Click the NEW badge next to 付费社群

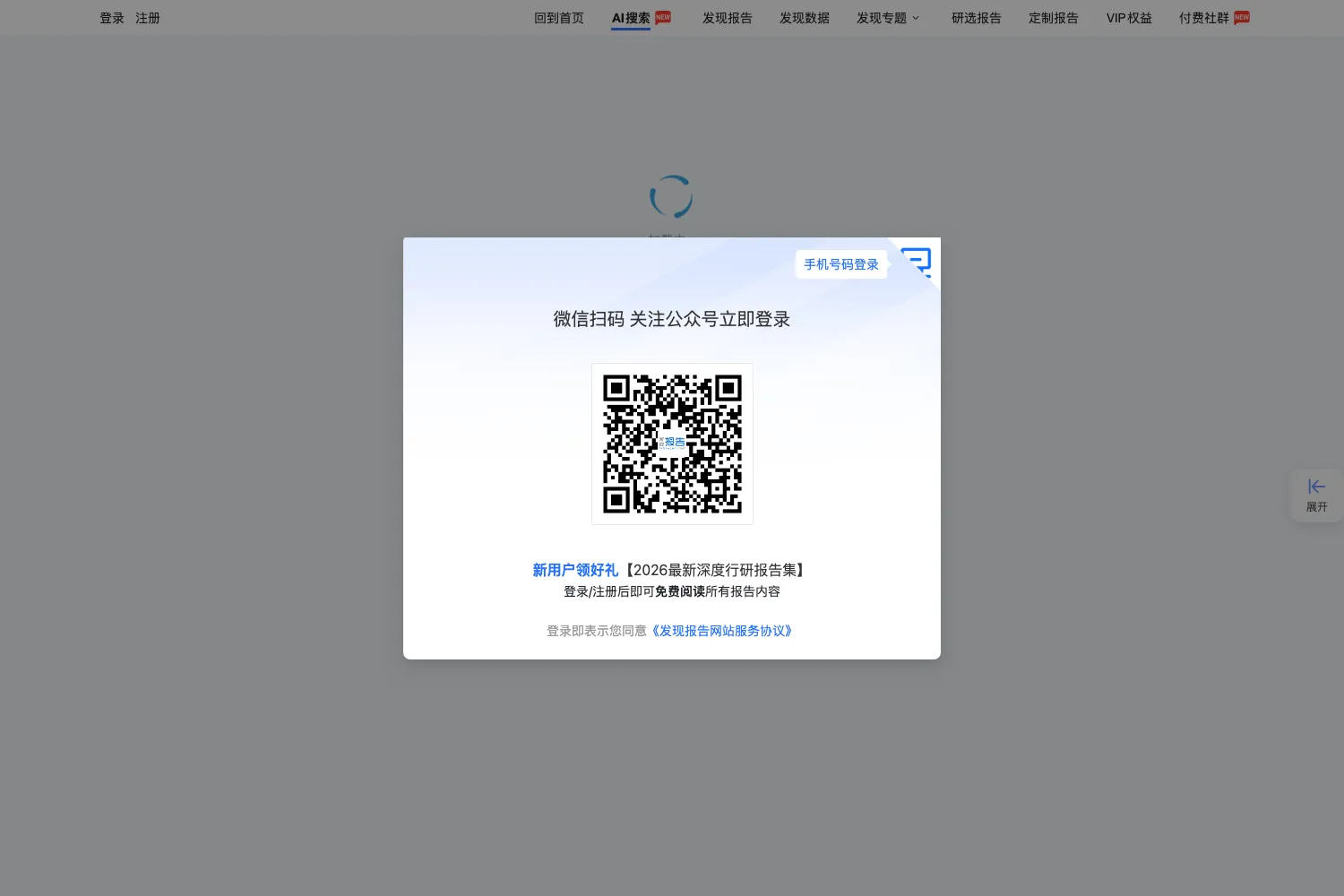point(1242,17)
